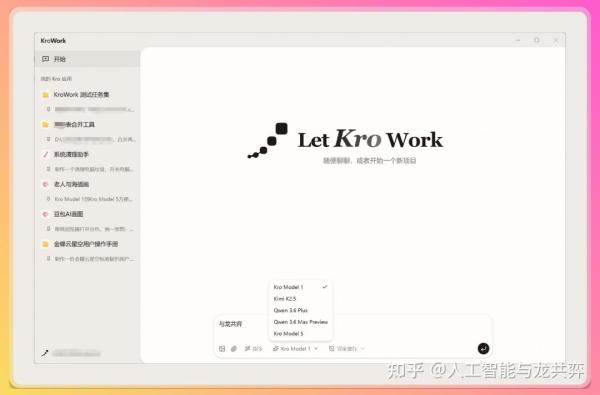Open the conversation listed under 金蝶云星空用户操作手册

tap(90, 259)
